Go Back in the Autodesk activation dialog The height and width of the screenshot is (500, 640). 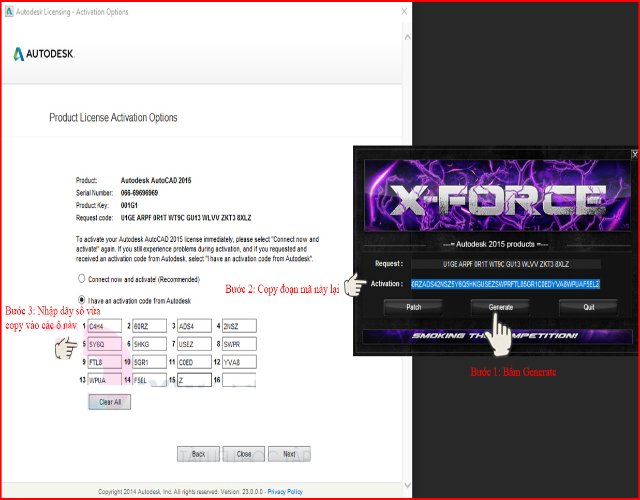coord(198,454)
